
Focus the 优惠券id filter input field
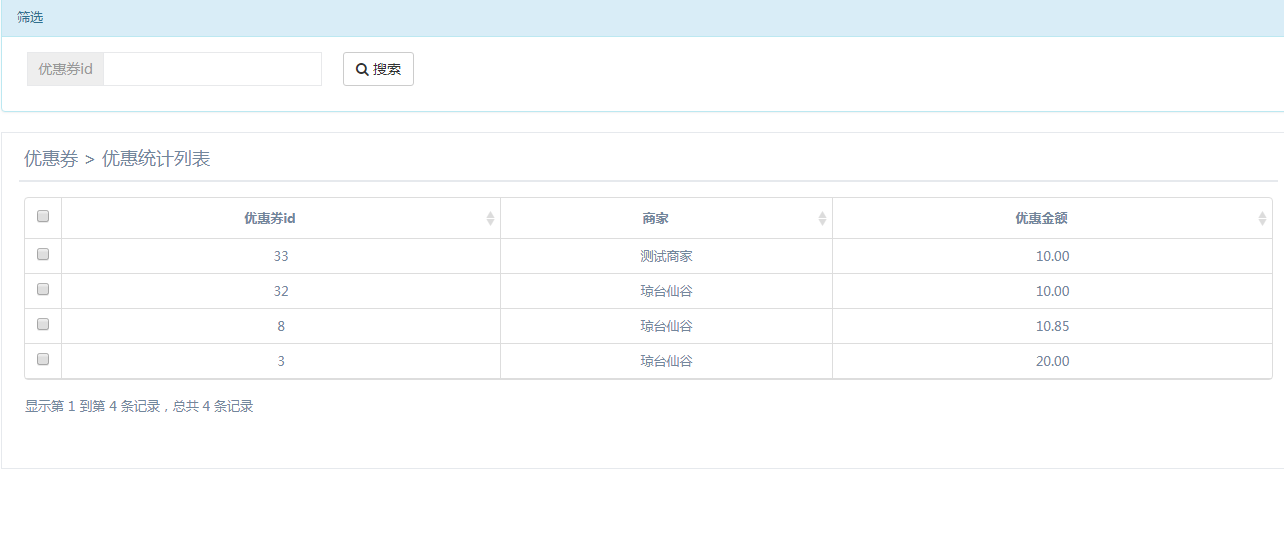[x=212, y=69]
